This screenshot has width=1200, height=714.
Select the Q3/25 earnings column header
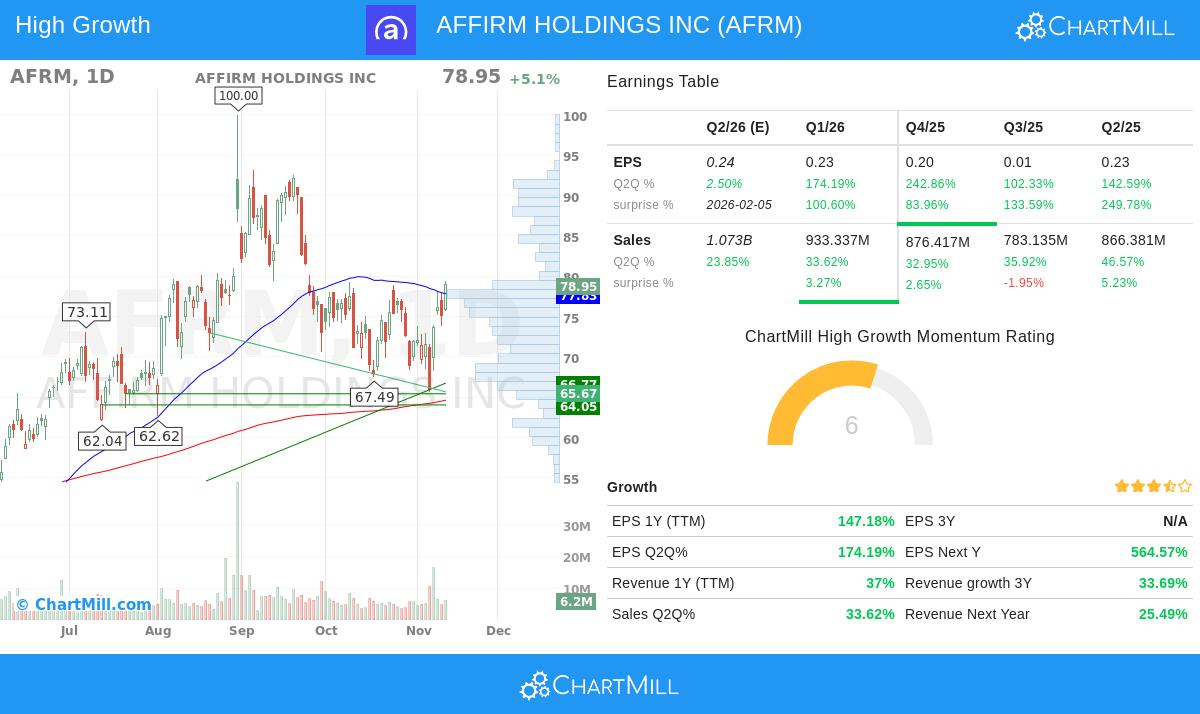tap(1023, 127)
